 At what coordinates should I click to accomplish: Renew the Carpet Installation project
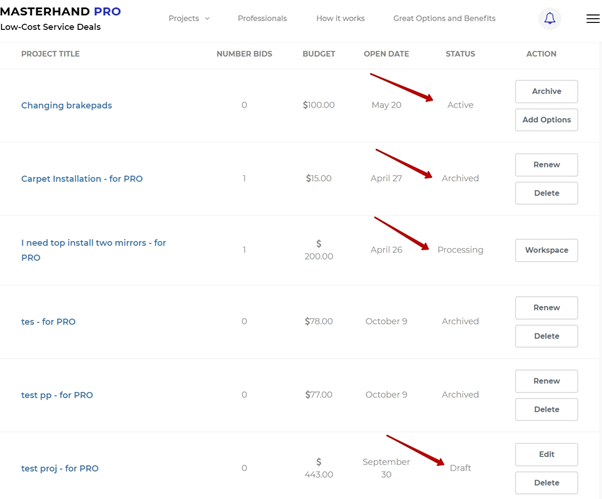pyautogui.click(x=546, y=165)
